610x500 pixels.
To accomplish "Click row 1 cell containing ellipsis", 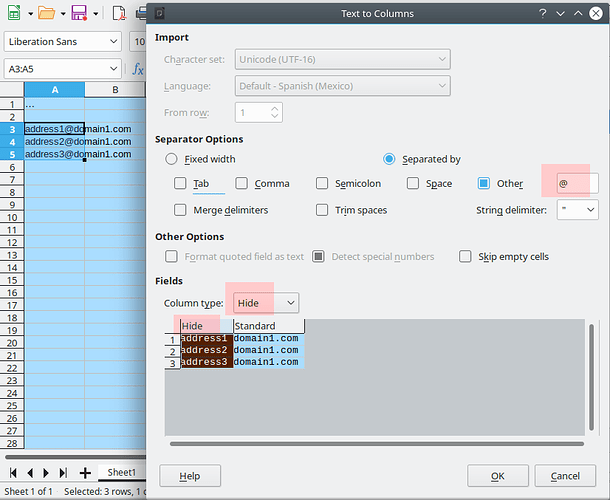I will click(x=54, y=104).
